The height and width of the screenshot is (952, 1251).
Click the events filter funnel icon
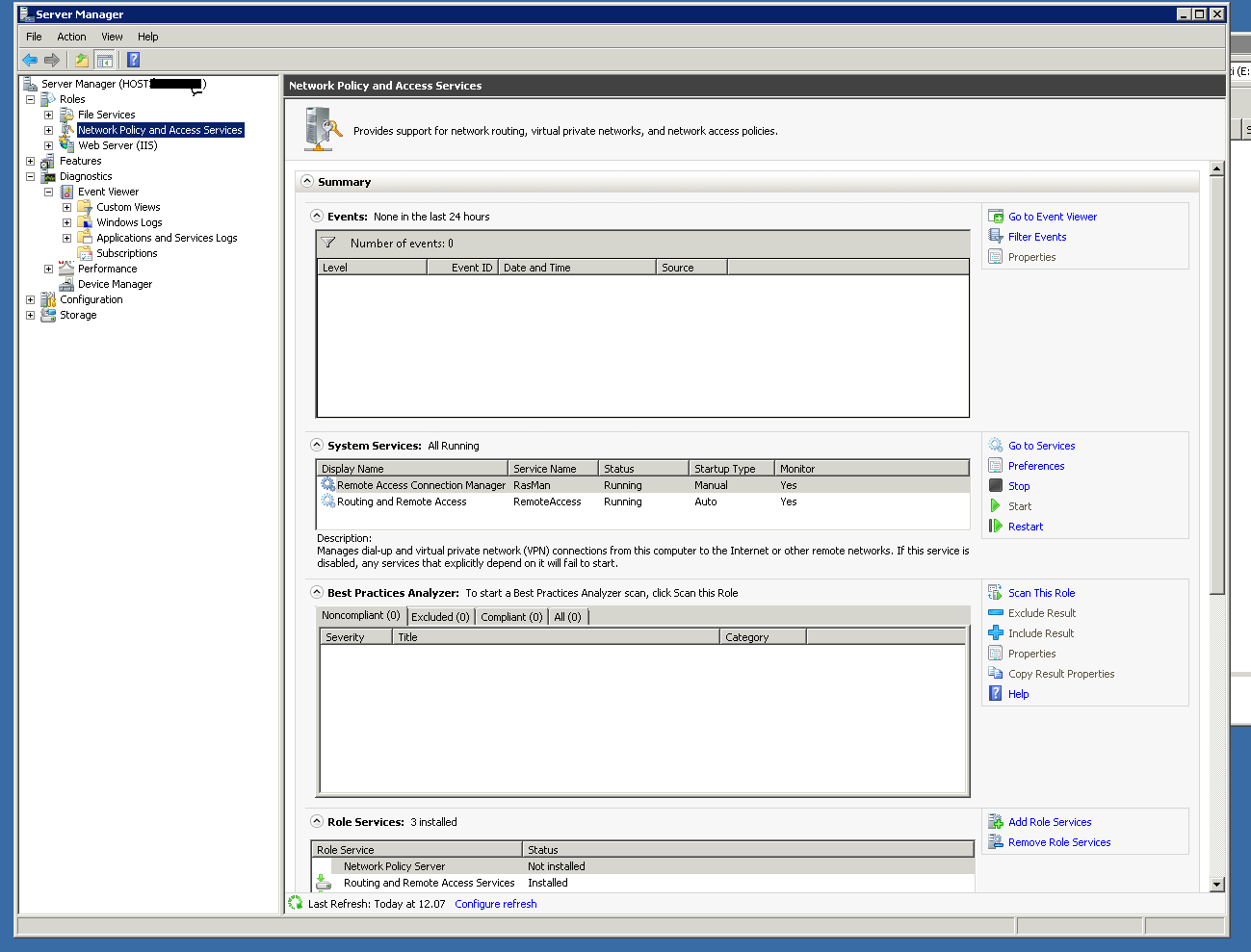coord(328,244)
